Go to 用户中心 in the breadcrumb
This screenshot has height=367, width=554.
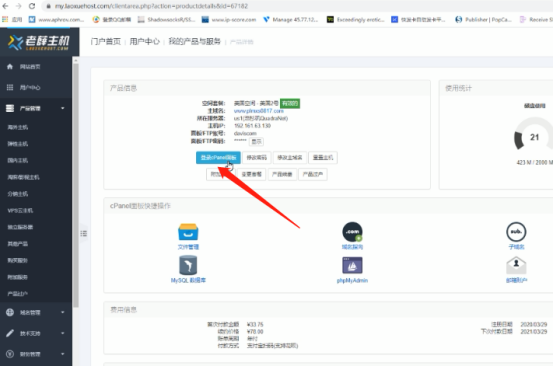(145, 42)
